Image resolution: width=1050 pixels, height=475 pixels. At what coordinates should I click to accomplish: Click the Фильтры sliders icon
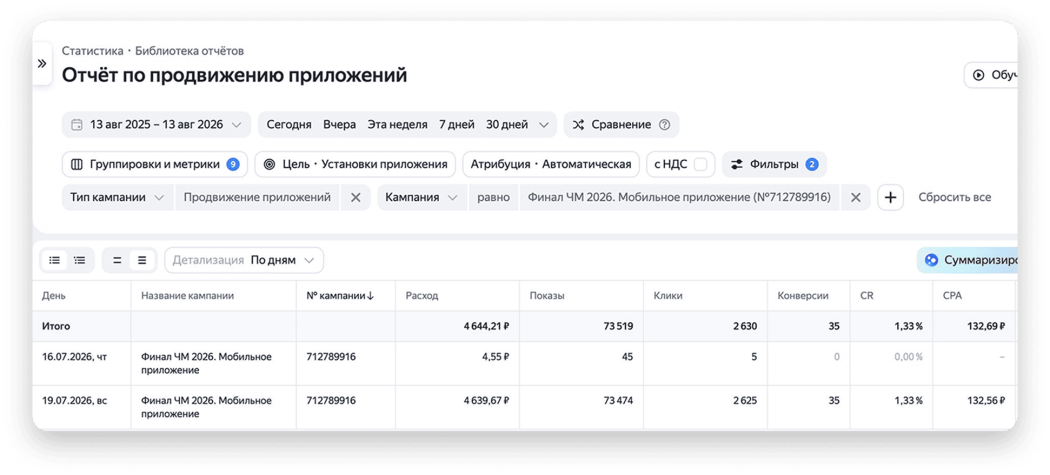(x=737, y=164)
